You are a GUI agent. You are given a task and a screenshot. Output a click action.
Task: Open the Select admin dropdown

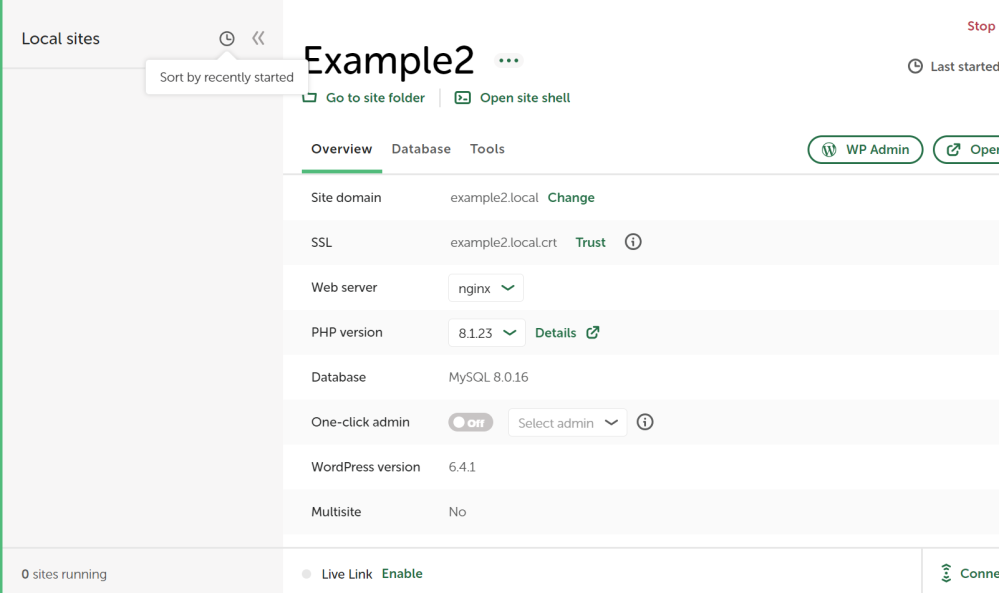567,423
